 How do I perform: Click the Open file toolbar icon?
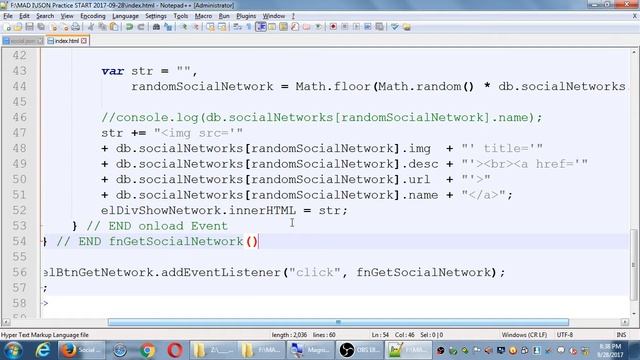(x=18, y=27)
